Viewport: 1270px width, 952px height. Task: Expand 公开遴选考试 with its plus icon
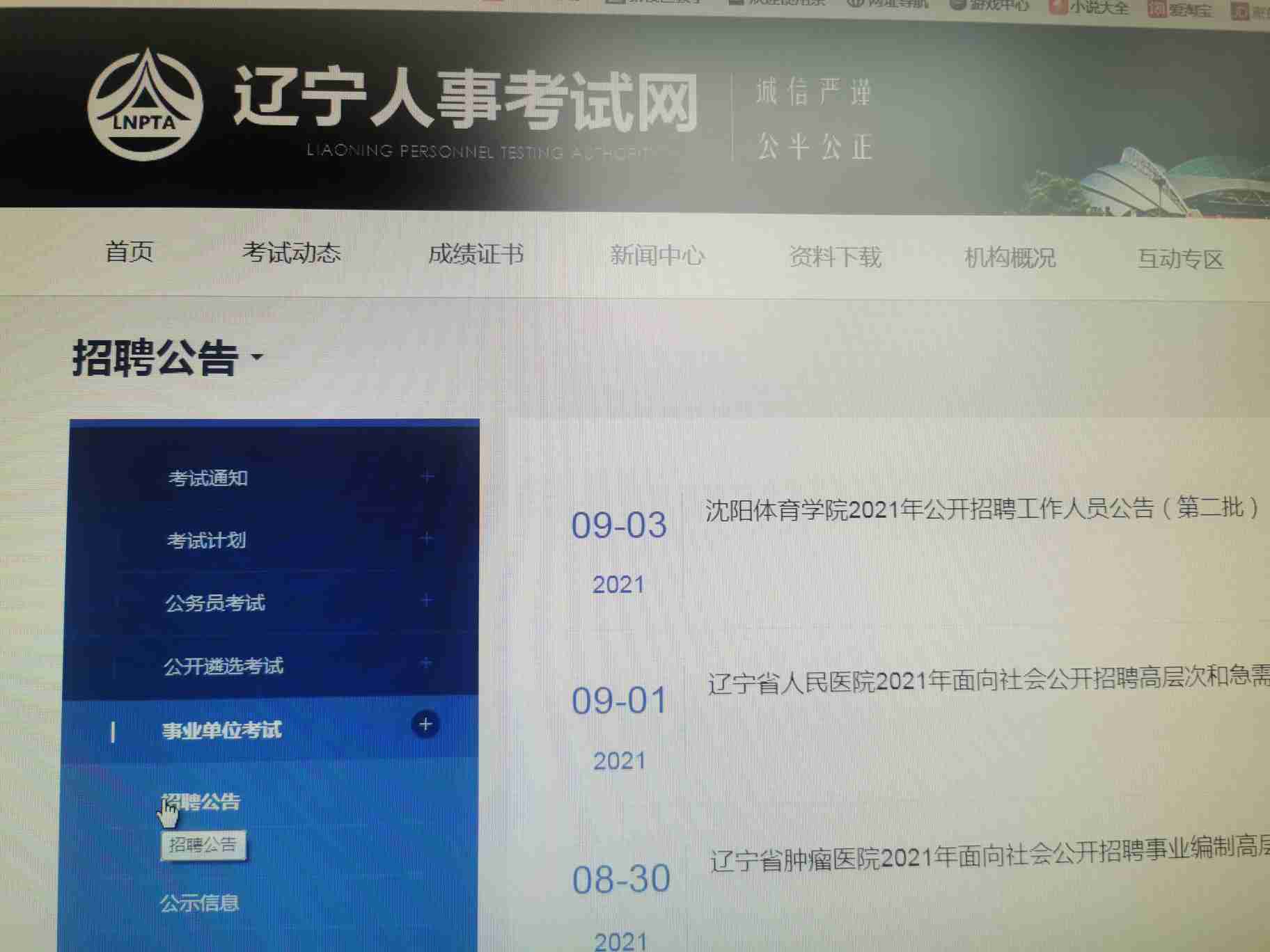click(426, 663)
